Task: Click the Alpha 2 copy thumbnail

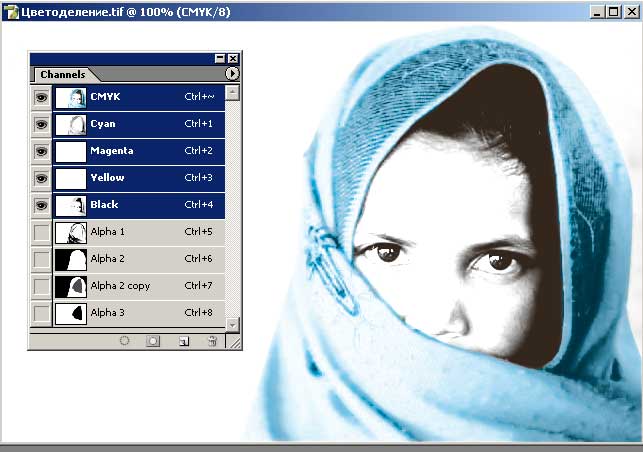Action: click(71, 286)
